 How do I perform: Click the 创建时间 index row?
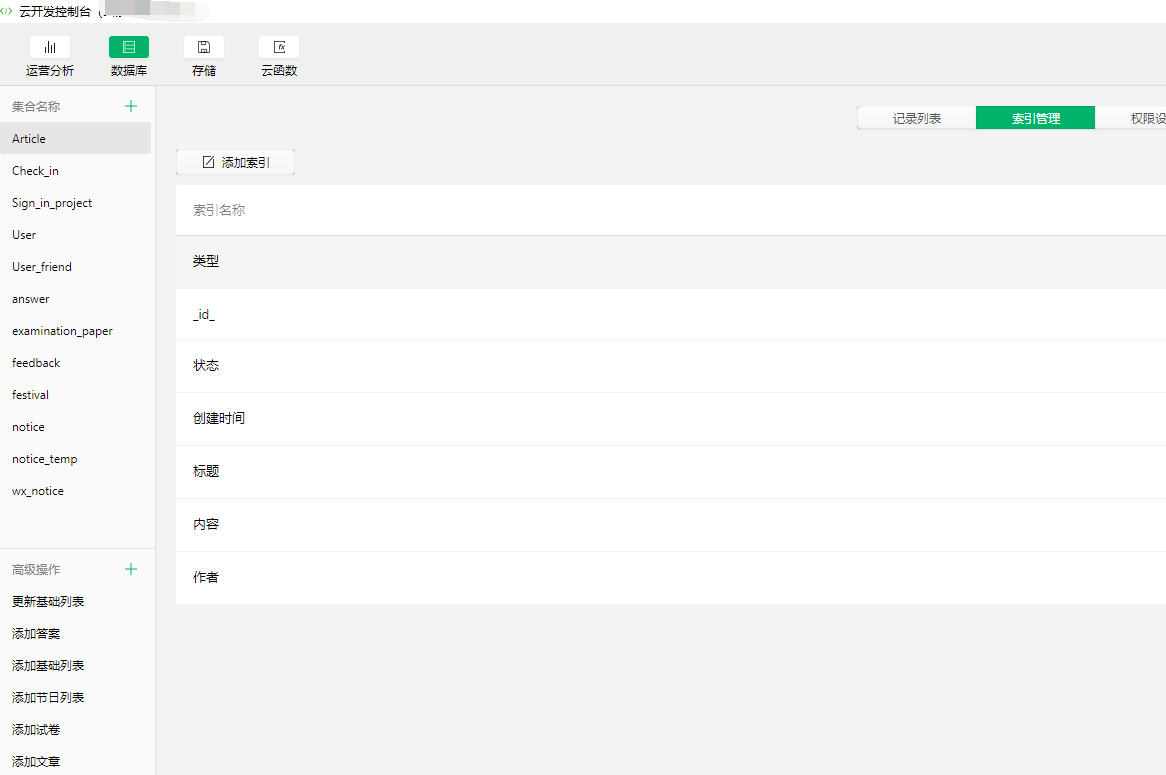coord(671,419)
